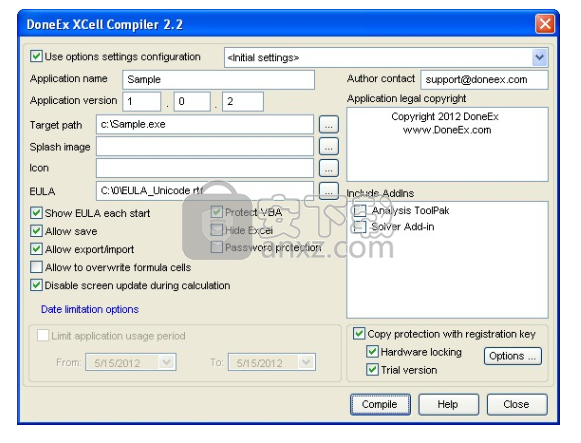
Task: Open the Initial settings dropdown
Action: pyautogui.click(x=539, y=57)
